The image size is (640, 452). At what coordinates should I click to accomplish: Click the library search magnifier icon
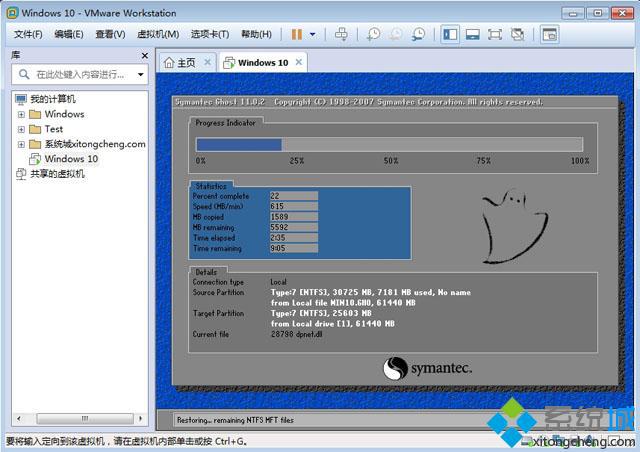click(x=24, y=74)
